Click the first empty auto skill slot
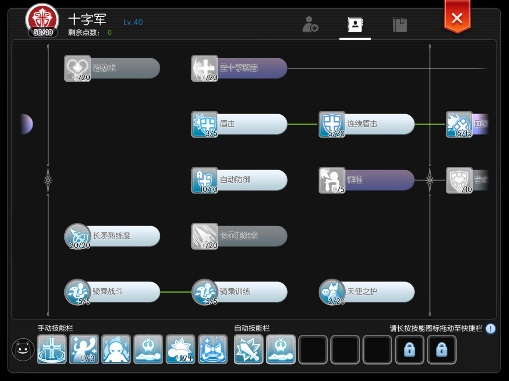Image resolution: width=509 pixels, height=381 pixels. pyautogui.click(x=313, y=349)
